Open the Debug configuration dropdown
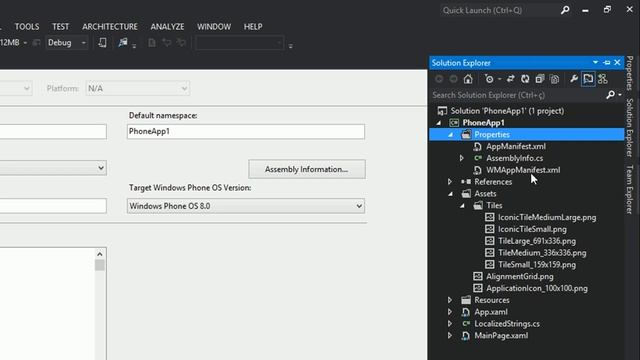The image size is (640, 360). pos(67,42)
